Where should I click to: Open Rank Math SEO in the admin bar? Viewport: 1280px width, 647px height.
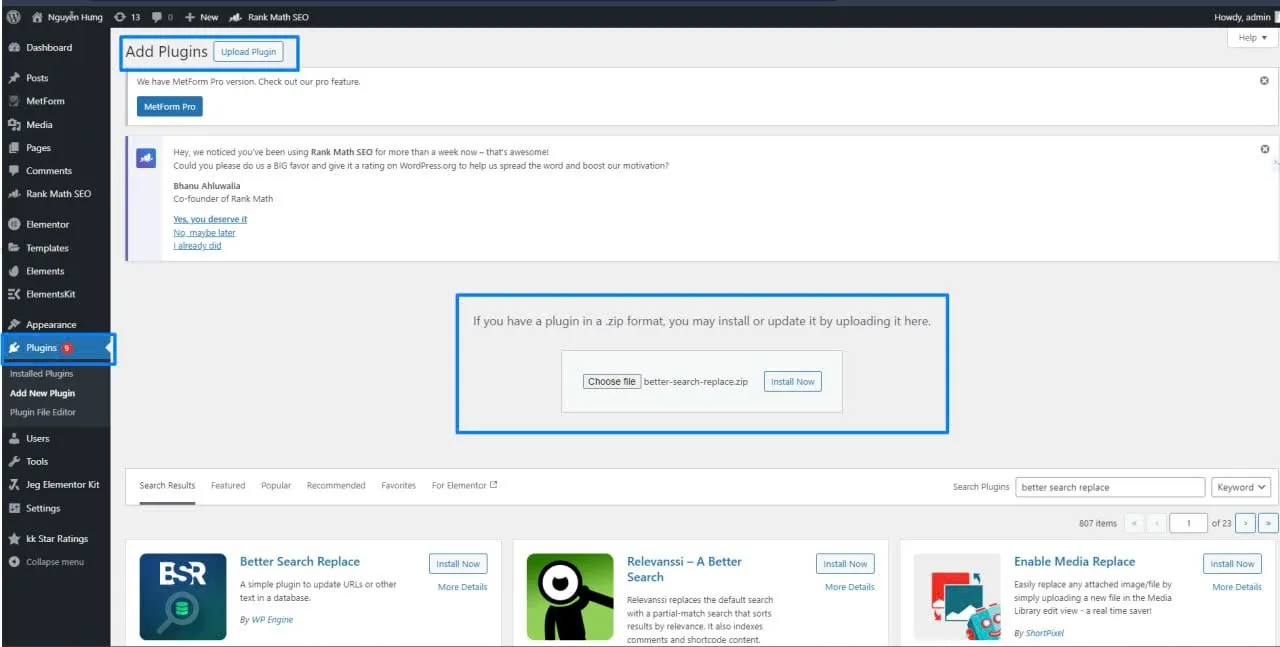pos(269,17)
